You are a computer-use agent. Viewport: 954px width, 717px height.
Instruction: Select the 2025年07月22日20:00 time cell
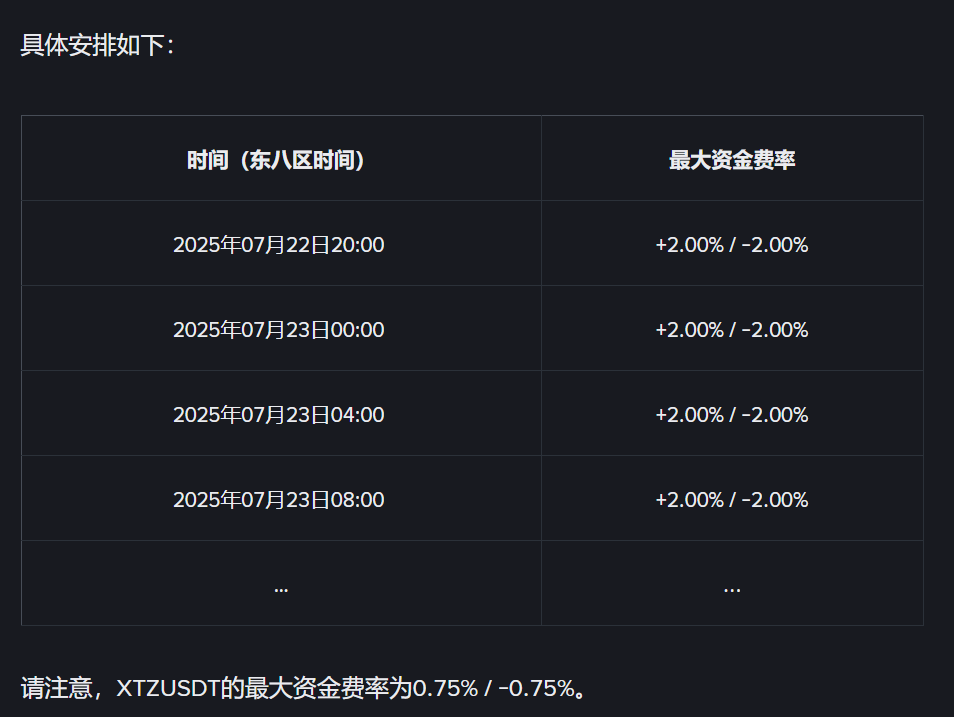pyautogui.click(x=278, y=245)
